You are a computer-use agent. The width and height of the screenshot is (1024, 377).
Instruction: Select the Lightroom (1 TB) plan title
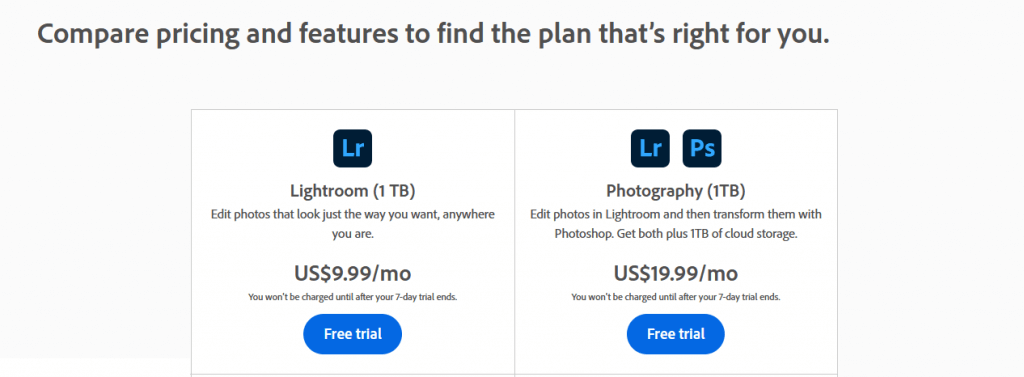353,191
